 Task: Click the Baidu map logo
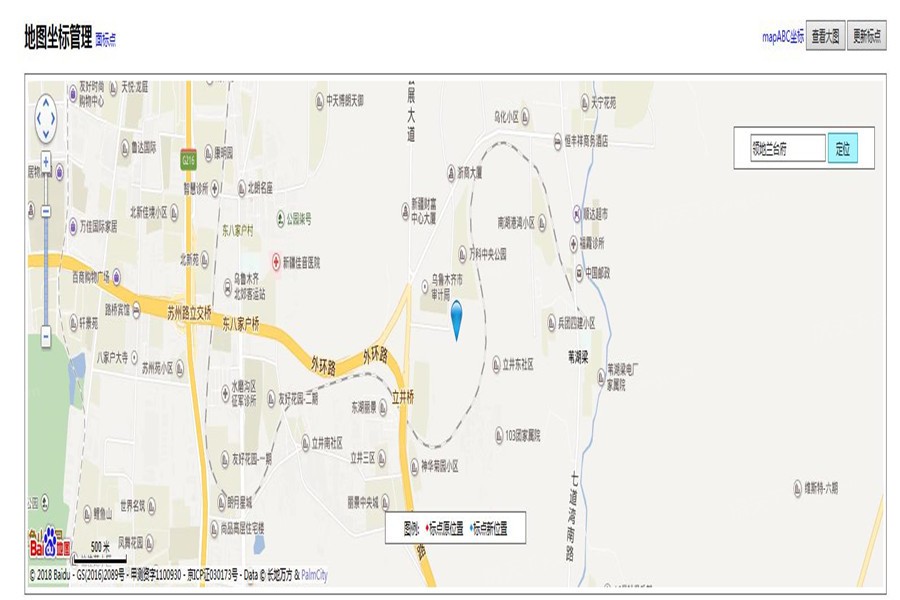tap(50, 541)
